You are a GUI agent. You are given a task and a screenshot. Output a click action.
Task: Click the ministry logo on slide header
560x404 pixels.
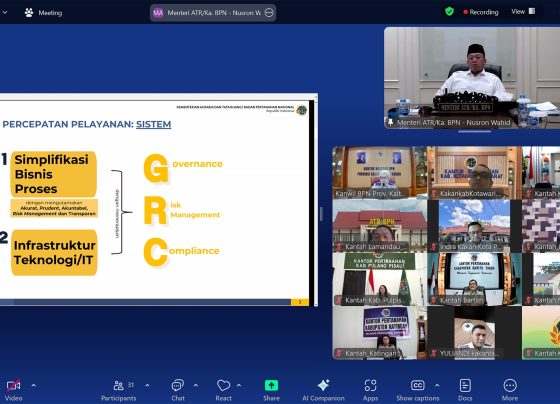click(302, 110)
